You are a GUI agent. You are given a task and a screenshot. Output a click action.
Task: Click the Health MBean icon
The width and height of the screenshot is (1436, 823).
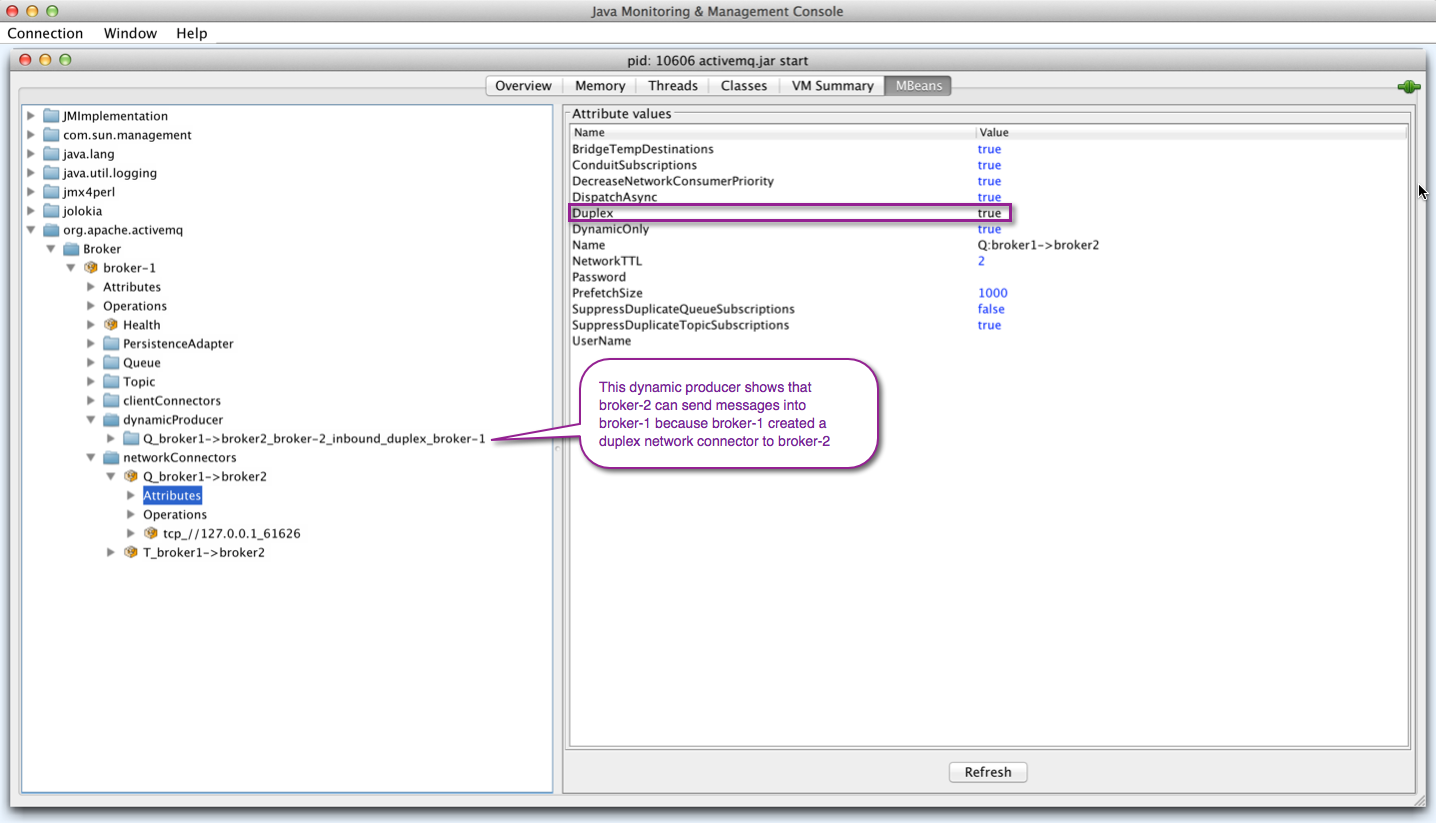click(111, 325)
